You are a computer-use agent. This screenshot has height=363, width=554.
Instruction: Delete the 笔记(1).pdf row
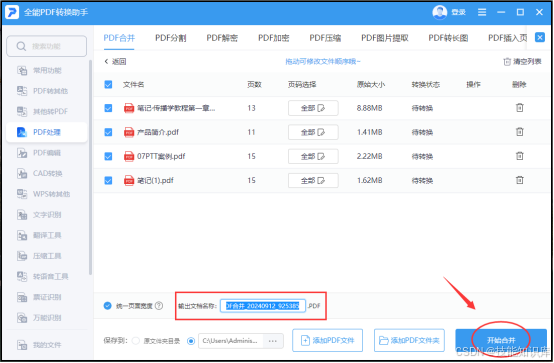(519, 180)
